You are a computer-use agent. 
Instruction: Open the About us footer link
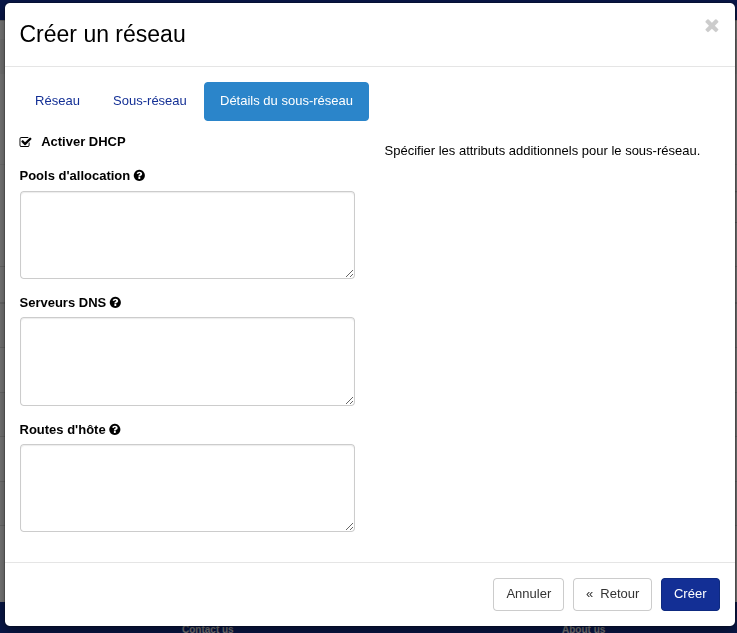click(583, 629)
